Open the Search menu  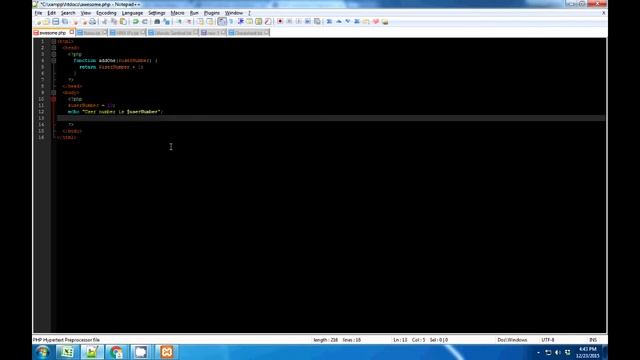[68, 13]
